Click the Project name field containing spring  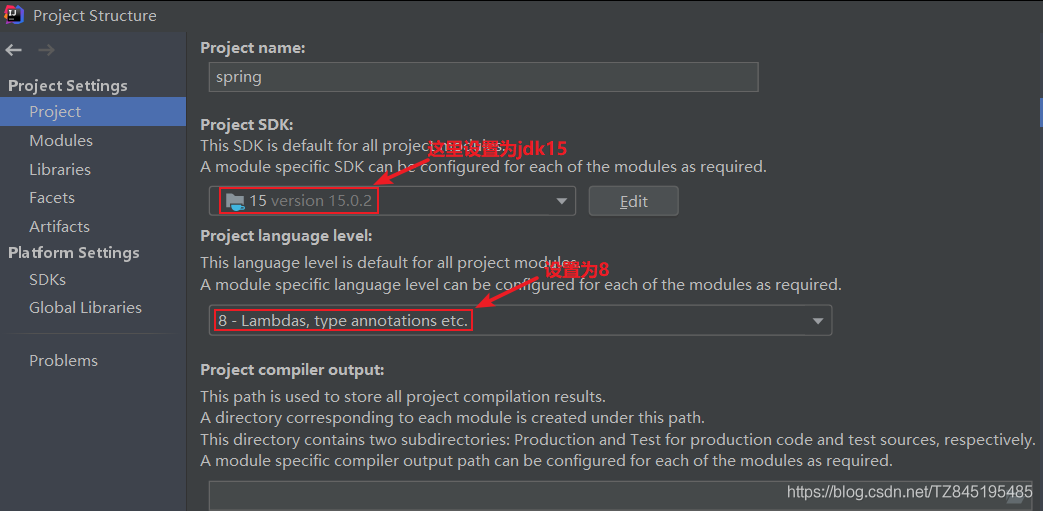(x=484, y=77)
